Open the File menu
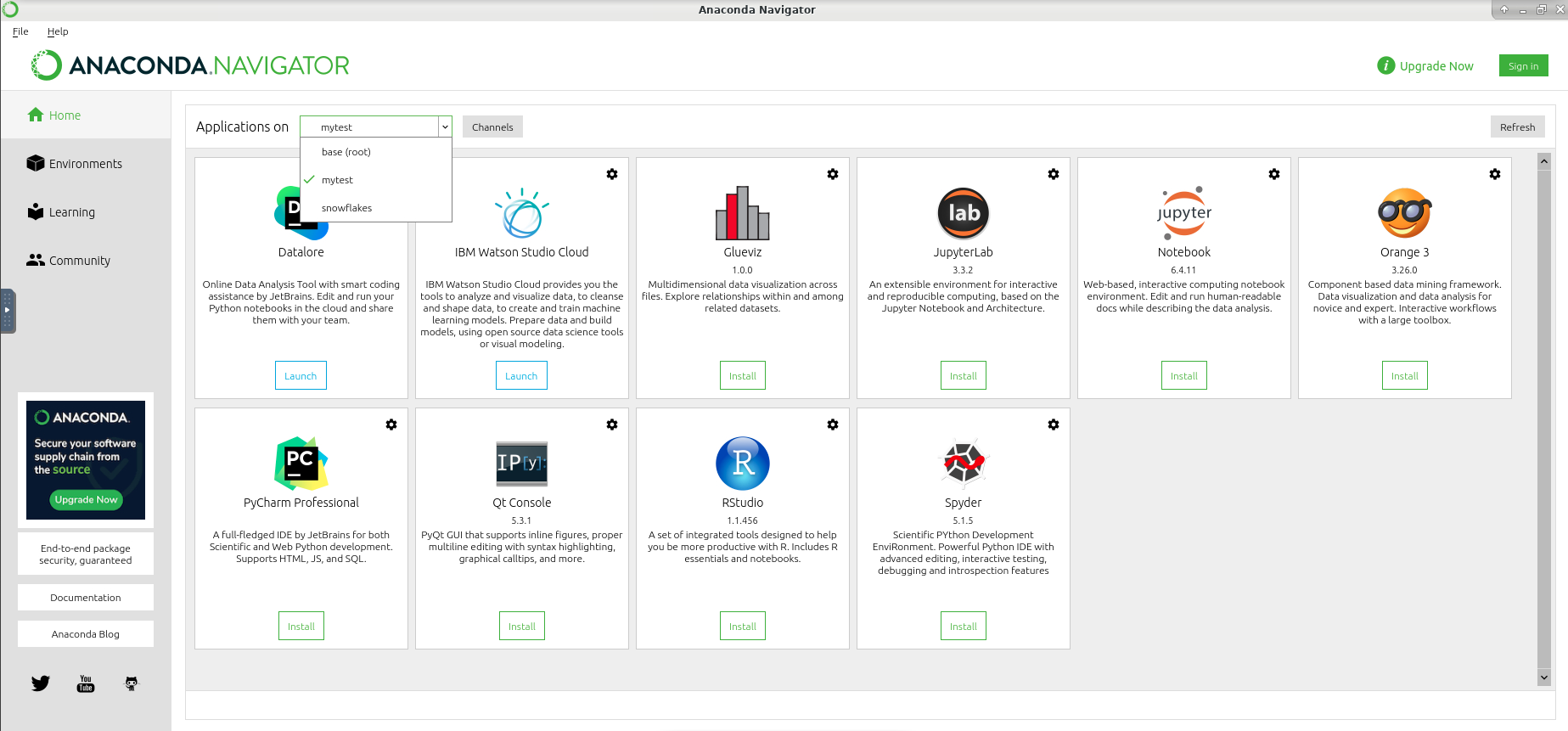1568x731 pixels. pyautogui.click(x=20, y=31)
